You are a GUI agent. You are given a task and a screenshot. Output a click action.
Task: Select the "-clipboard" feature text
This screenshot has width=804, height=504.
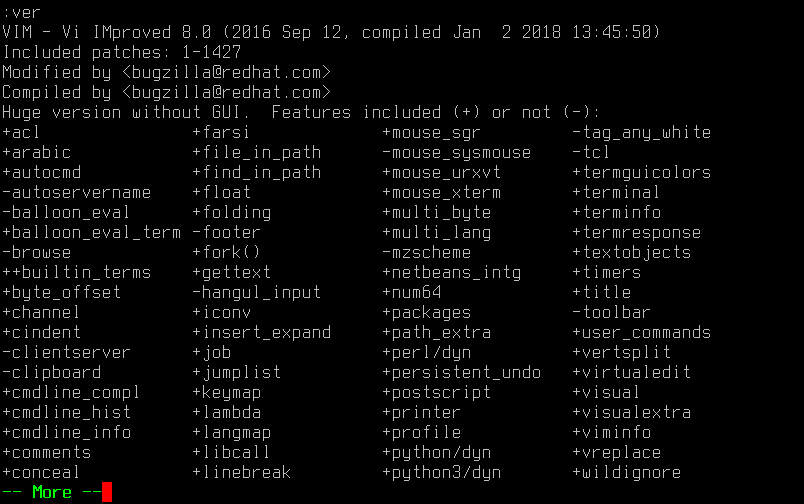coord(52,372)
